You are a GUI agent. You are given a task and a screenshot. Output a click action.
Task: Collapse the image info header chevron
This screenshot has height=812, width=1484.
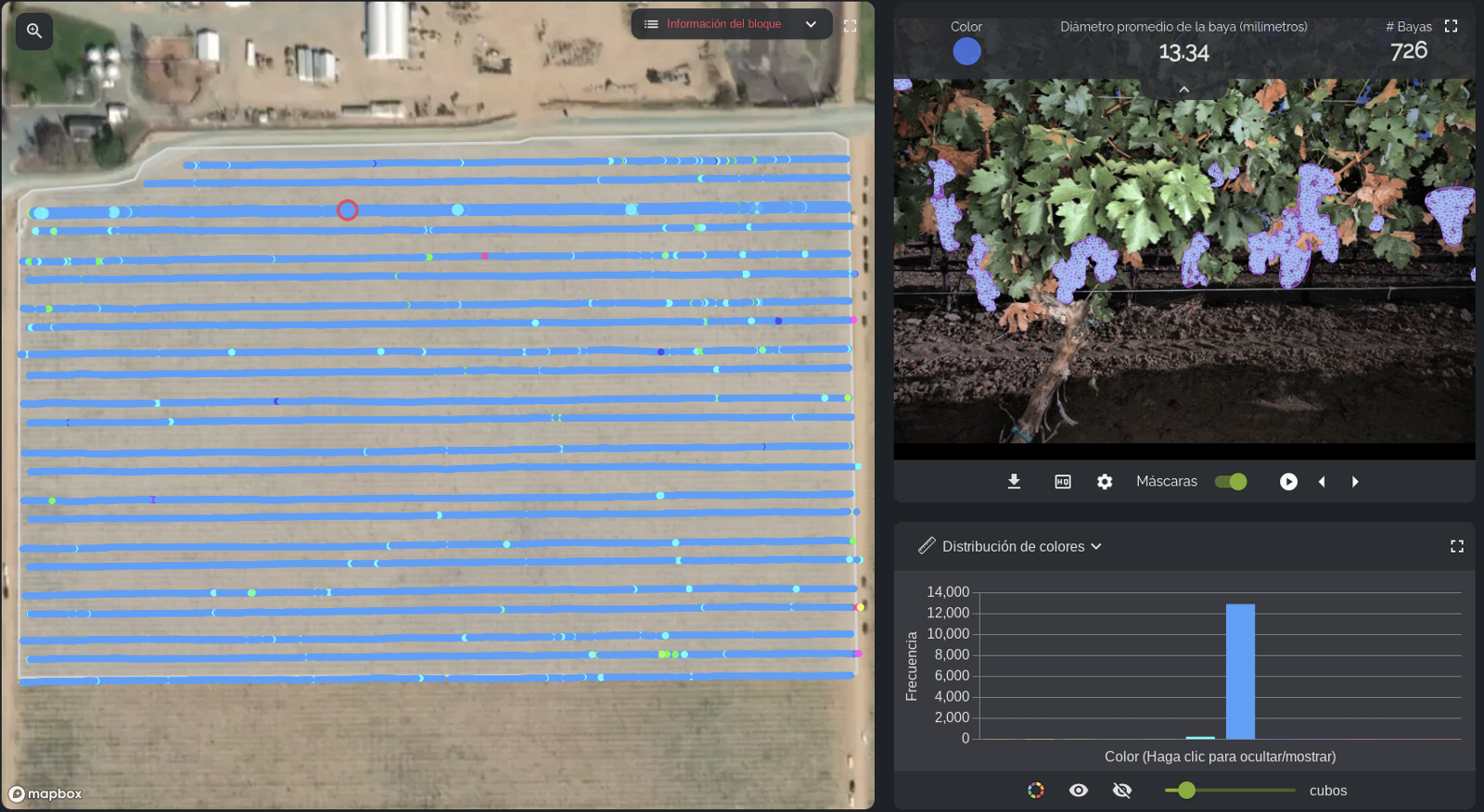pos(1183,89)
